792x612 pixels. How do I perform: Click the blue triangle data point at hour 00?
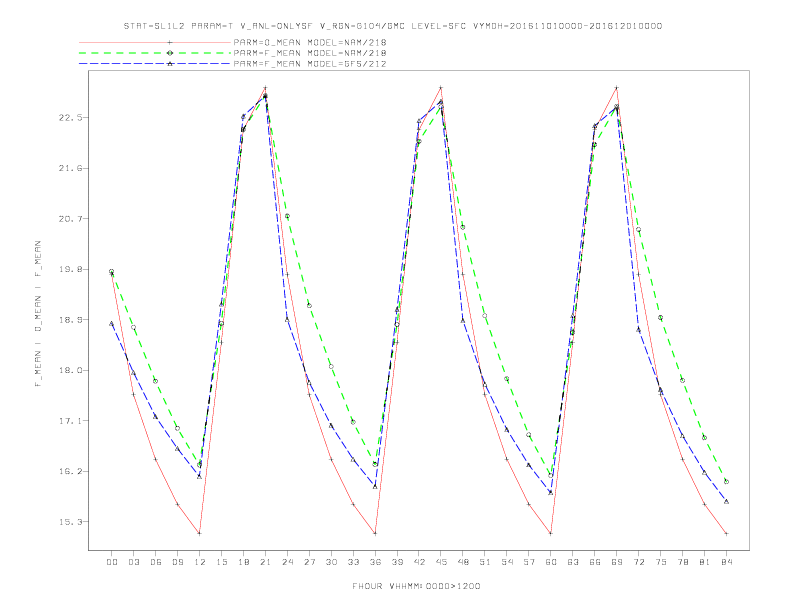point(112,323)
